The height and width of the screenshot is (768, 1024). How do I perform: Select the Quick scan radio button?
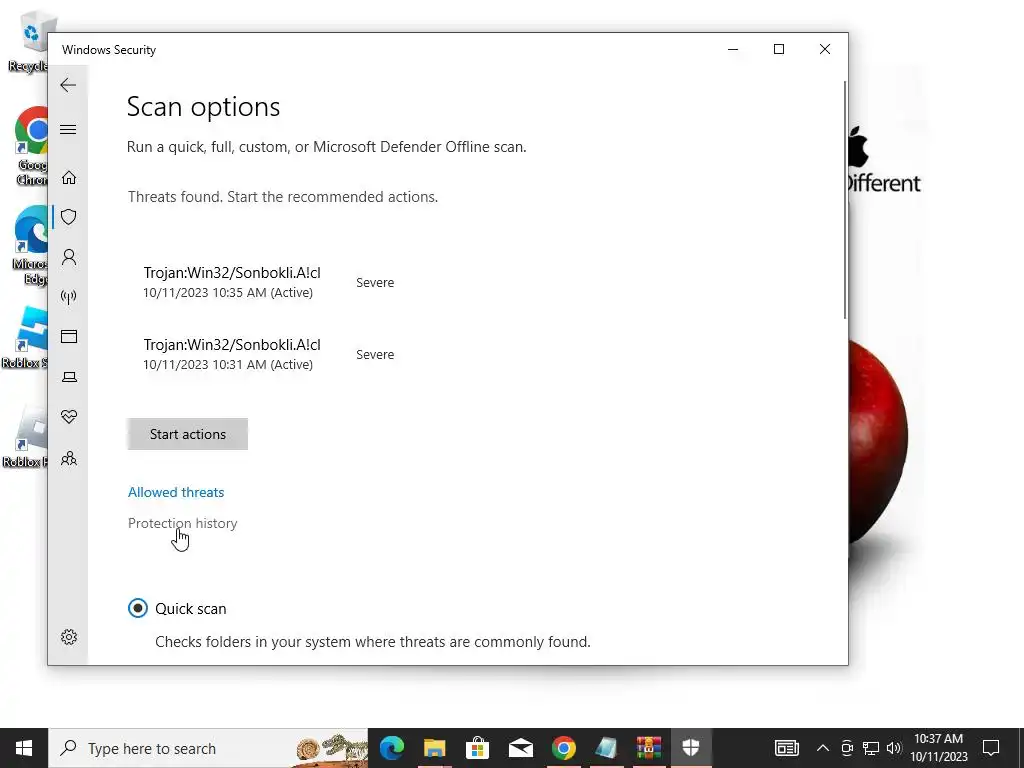coord(138,608)
